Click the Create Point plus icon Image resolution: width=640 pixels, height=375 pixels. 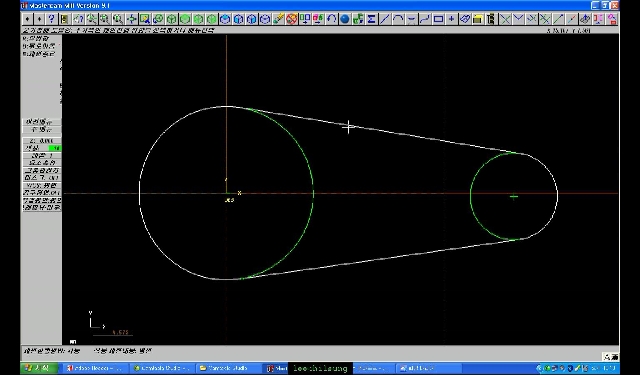451,19
